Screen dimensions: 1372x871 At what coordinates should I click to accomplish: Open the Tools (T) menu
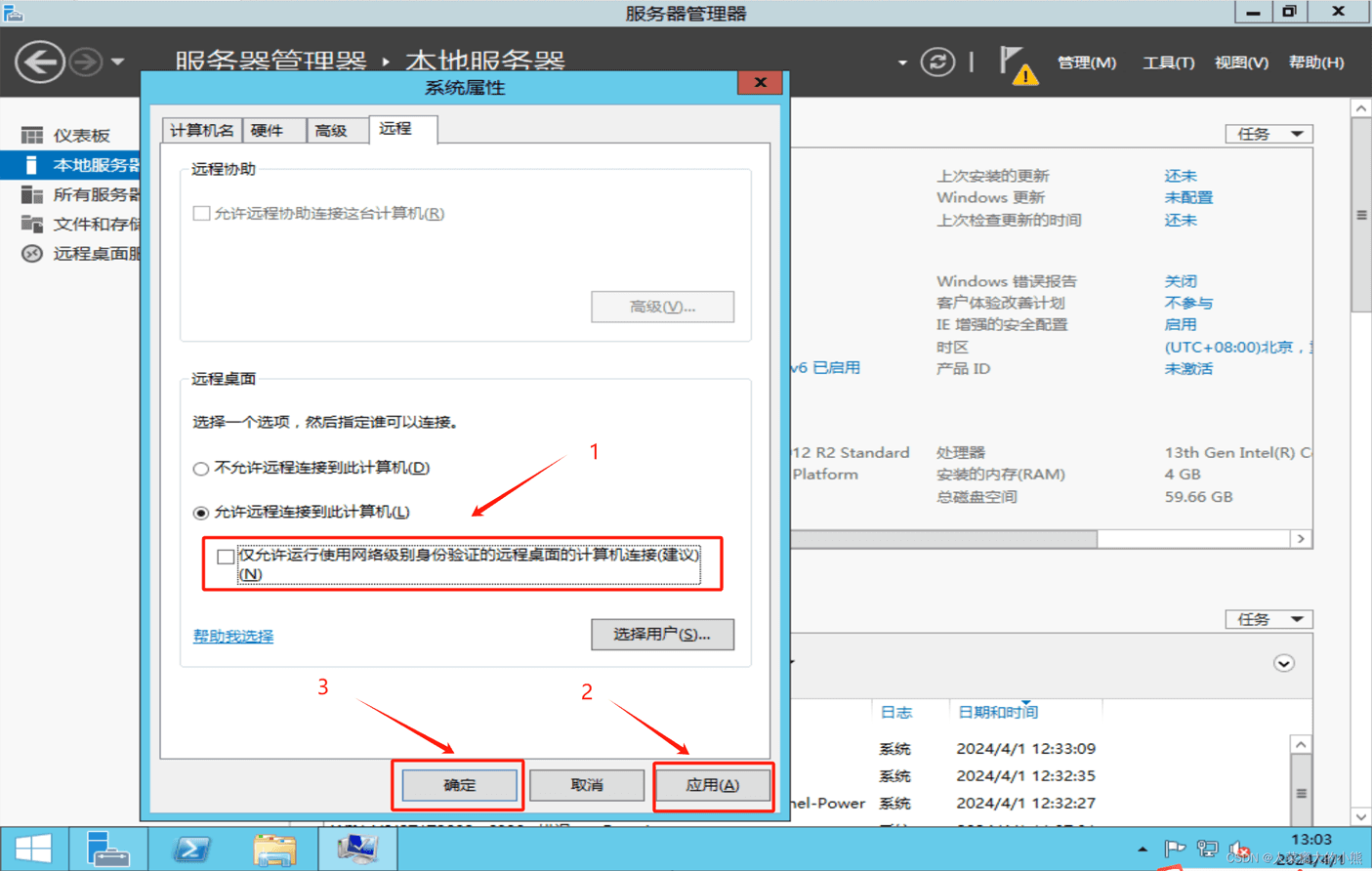(x=1168, y=62)
